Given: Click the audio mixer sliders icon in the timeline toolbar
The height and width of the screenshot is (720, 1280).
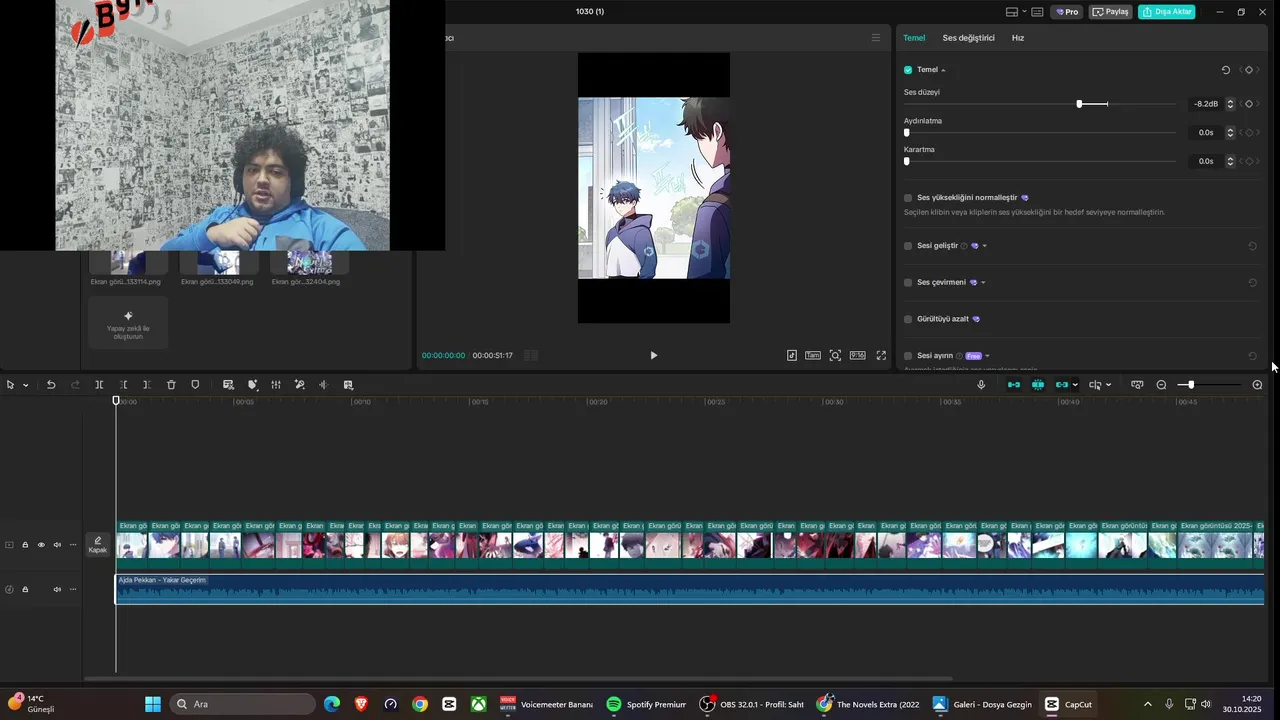Looking at the screenshot, I should coord(276,385).
